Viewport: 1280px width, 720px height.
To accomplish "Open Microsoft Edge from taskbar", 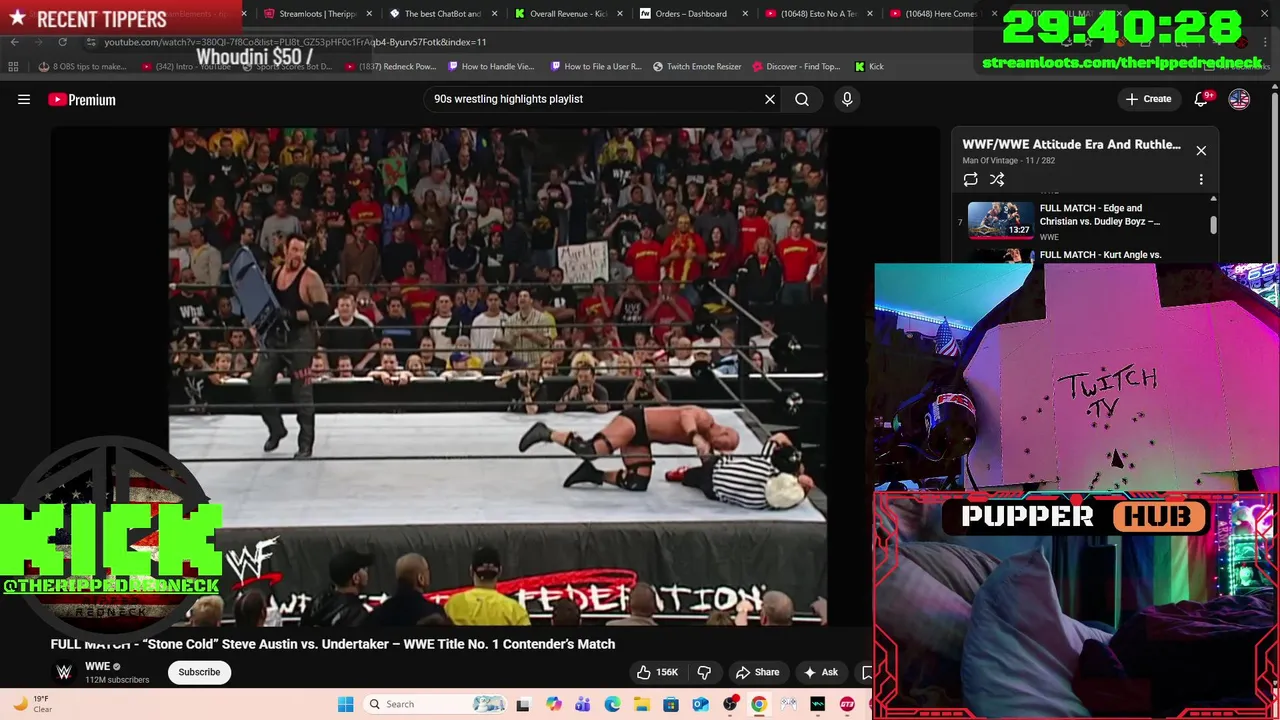I will (x=612, y=704).
